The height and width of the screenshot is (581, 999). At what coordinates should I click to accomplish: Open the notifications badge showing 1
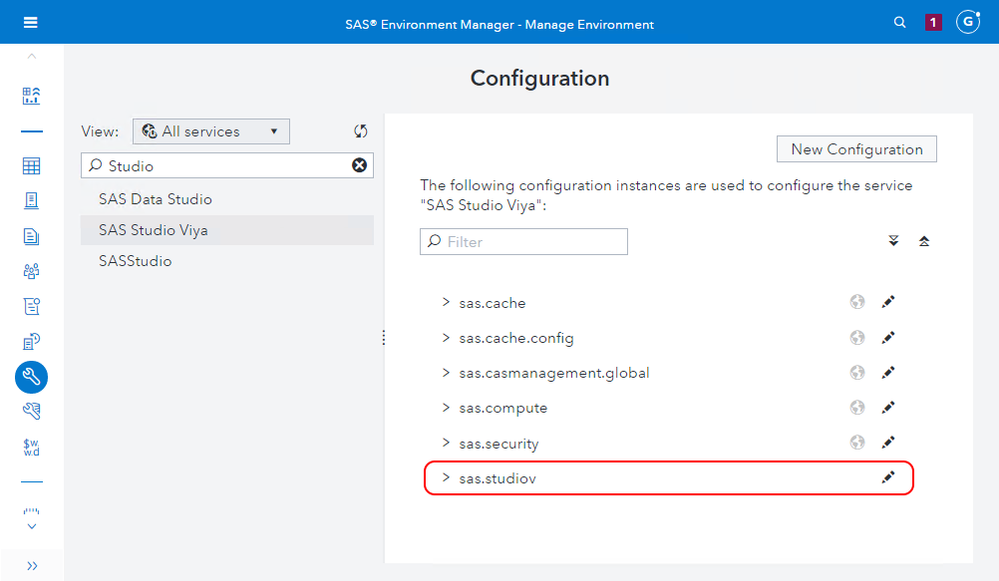pos(933,22)
